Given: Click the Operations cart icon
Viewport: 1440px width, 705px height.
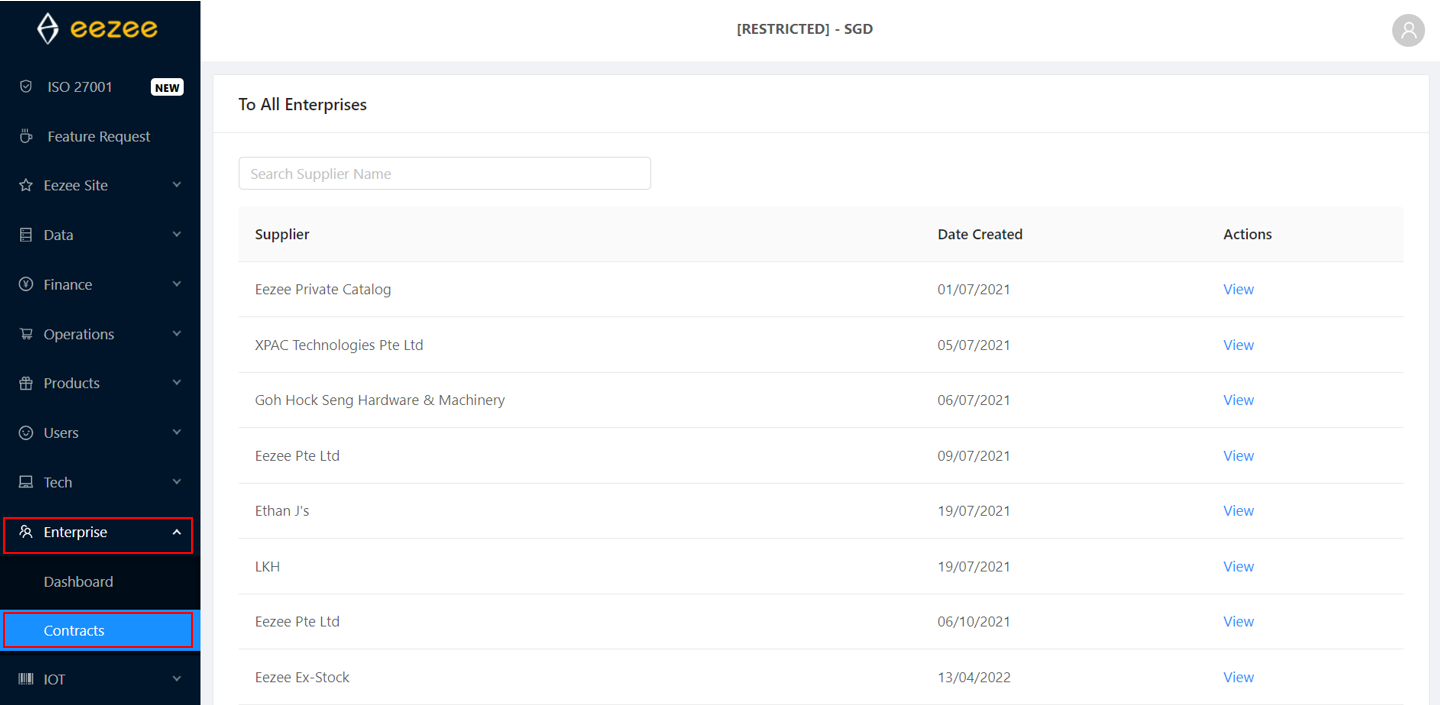Looking at the screenshot, I should (26, 334).
